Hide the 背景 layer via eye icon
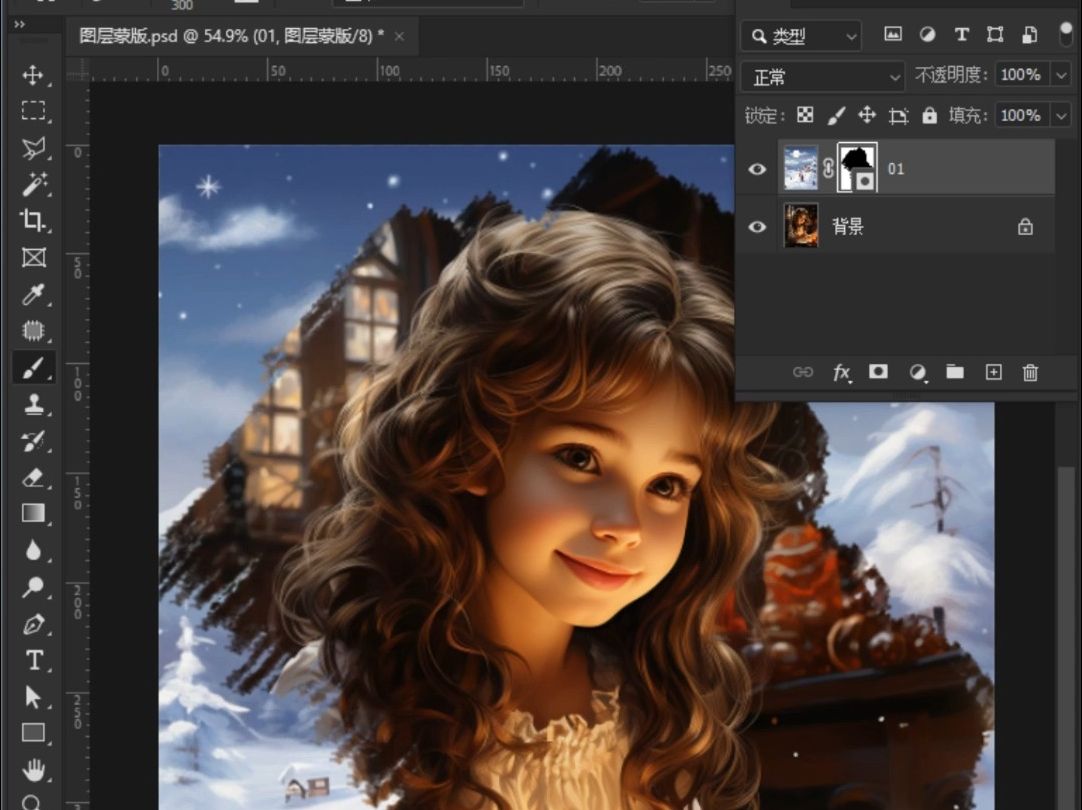Viewport: 1082px width, 810px height. pyautogui.click(x=757, y=227)
